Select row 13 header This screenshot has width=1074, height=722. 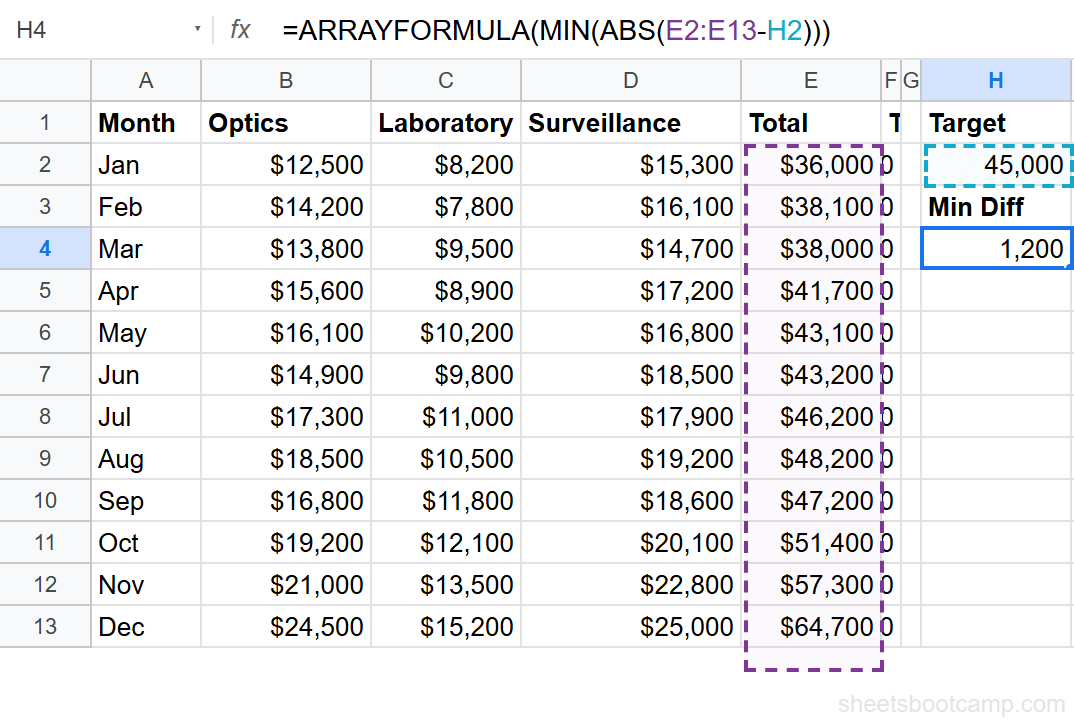pyautogui.click(x=45, y=627)
